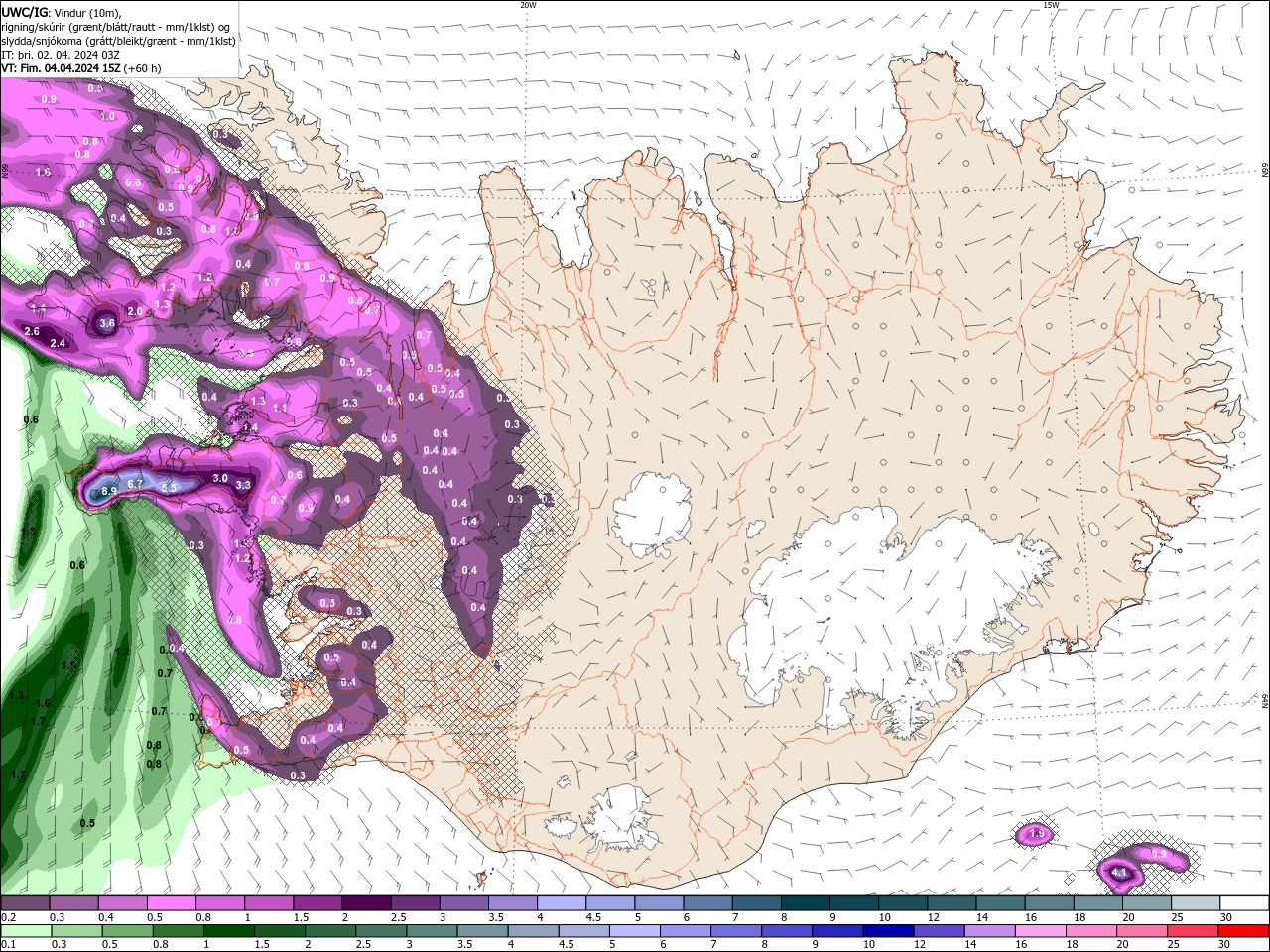Click the 'slydda/snjókoma' snow legend description line

pyautogui.click(x=118, y=41)
